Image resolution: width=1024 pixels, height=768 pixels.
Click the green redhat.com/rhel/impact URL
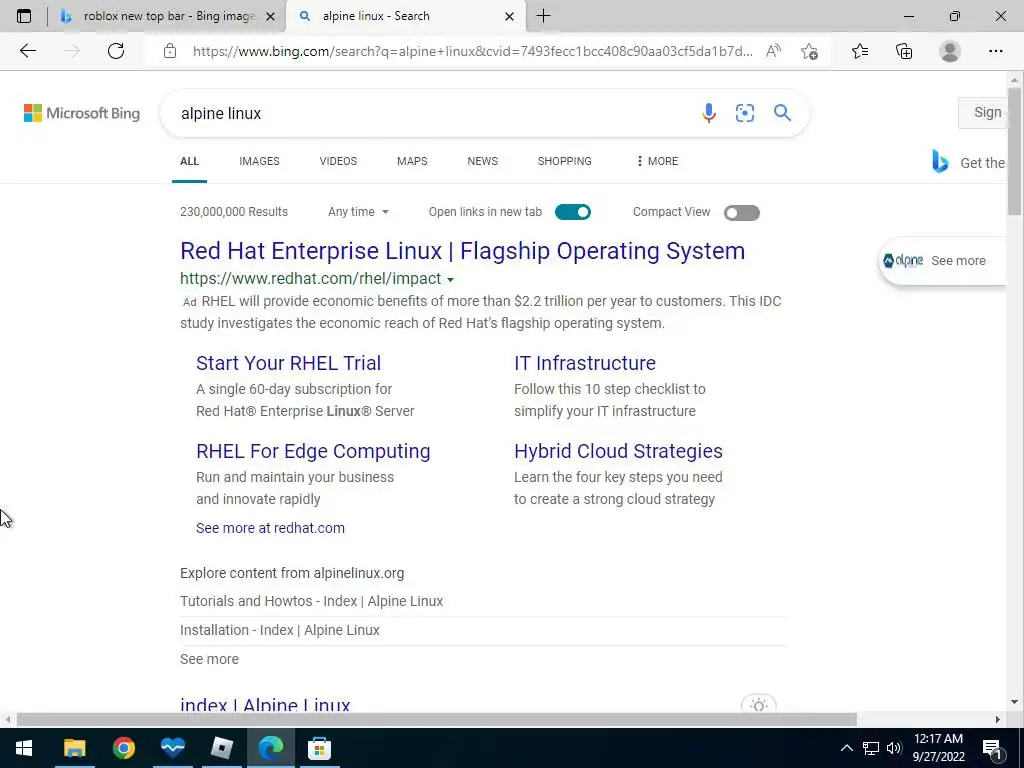(x=311, y=279)
